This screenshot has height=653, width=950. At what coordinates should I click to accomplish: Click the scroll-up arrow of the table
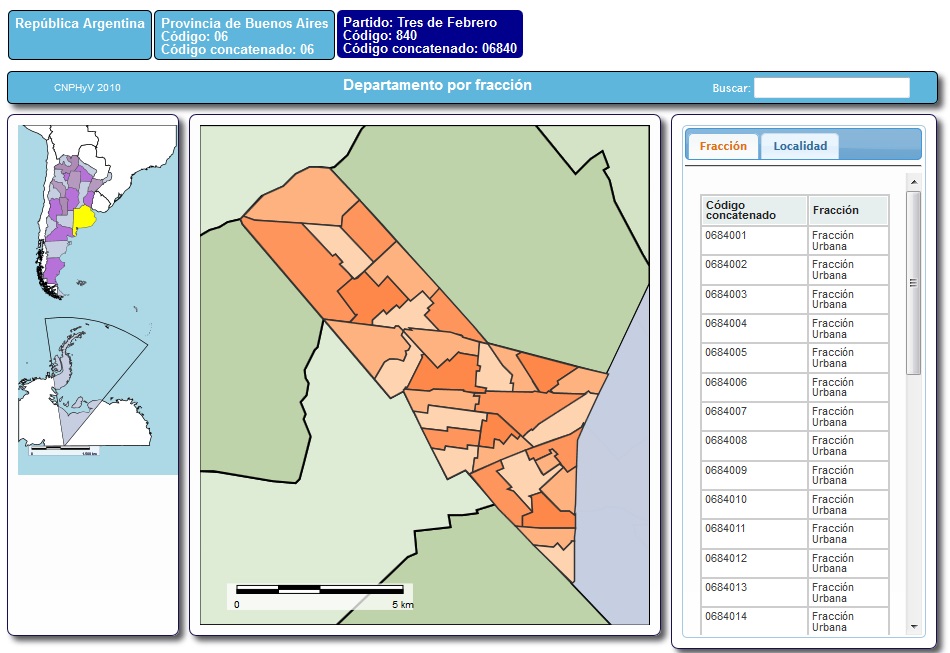pos(913,181)
